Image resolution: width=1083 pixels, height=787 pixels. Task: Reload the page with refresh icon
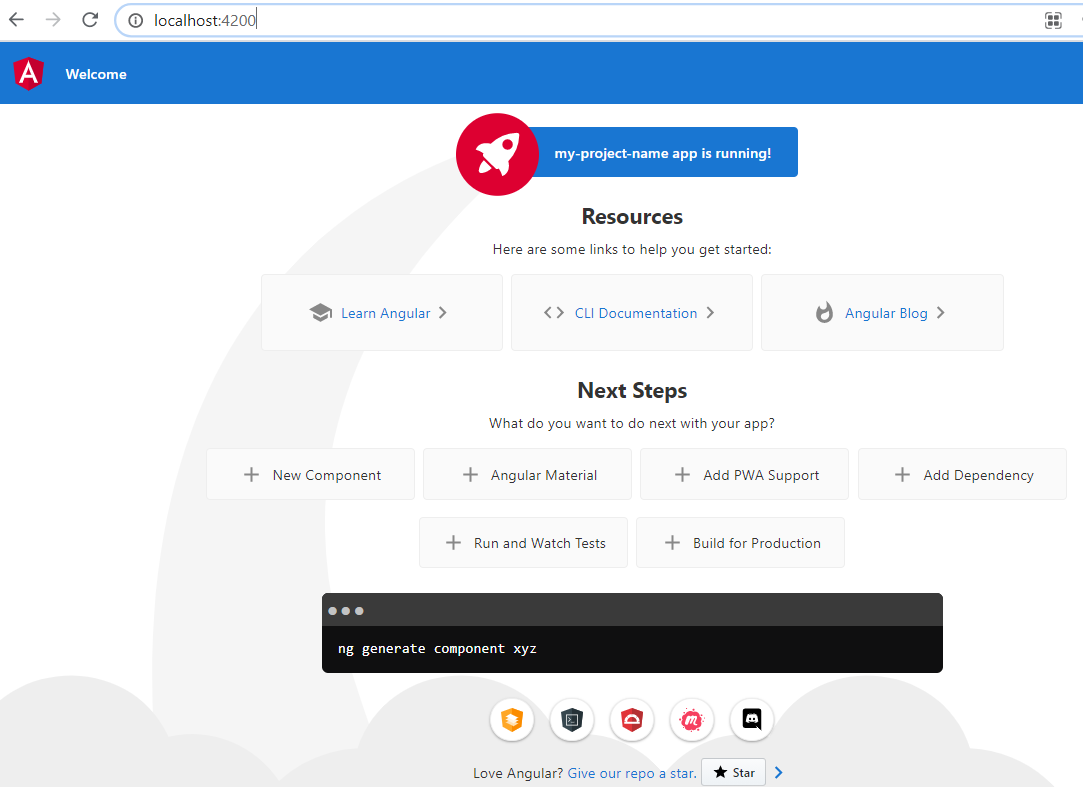tap(90, 20)
